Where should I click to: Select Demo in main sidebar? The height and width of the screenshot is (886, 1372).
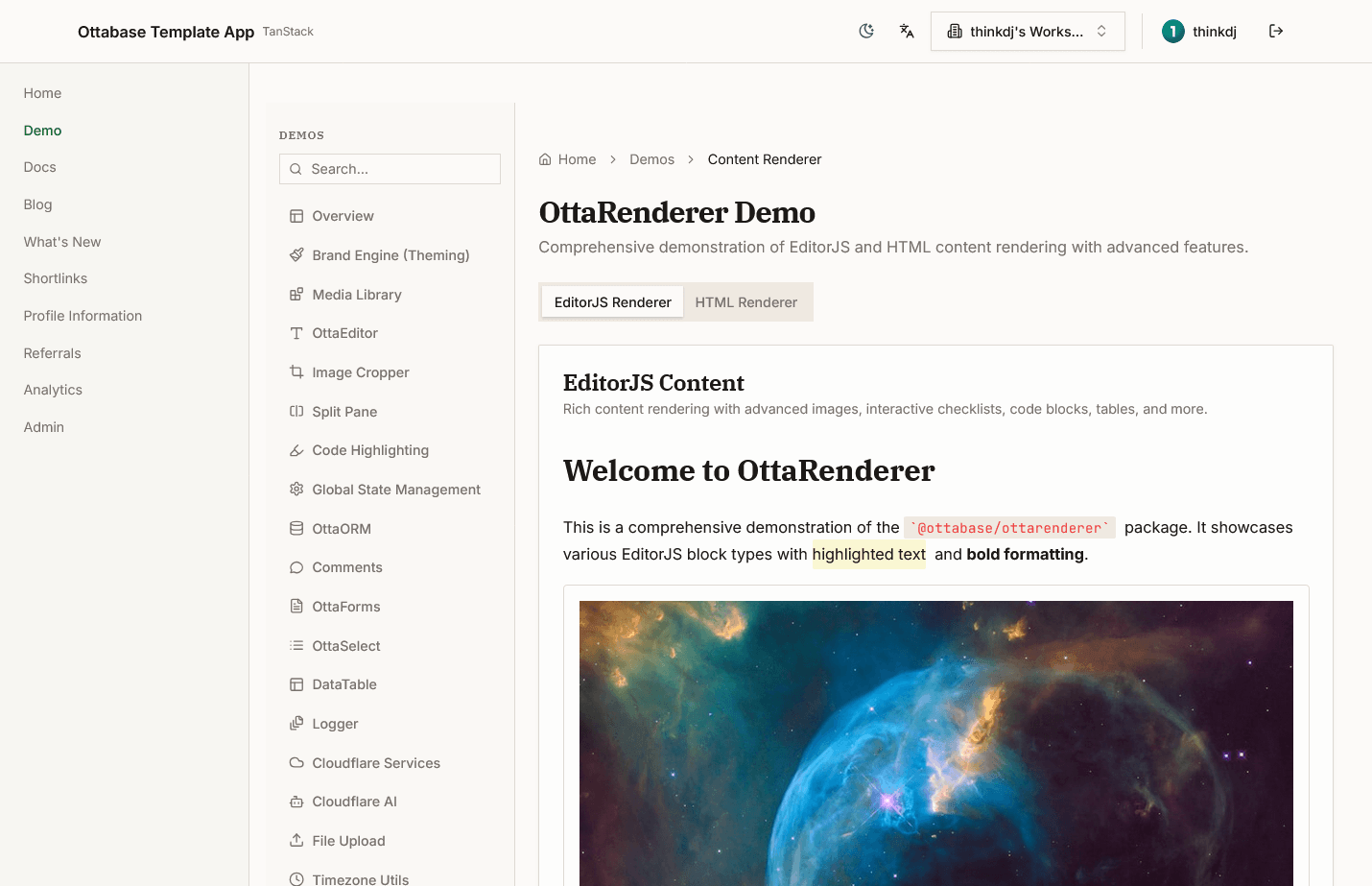[x=42, y=131]
